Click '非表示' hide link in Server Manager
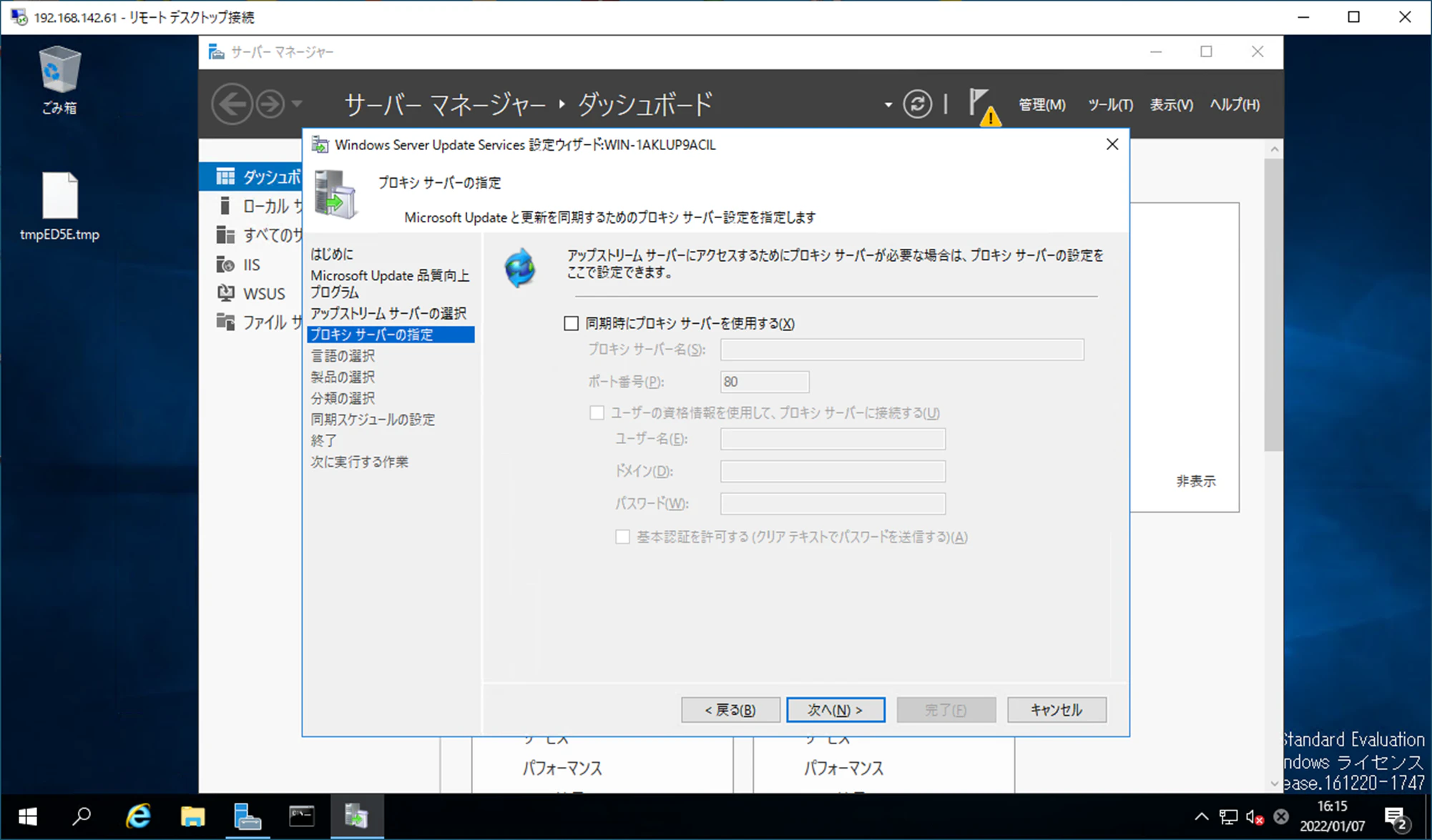 [x=1196, y=481]
